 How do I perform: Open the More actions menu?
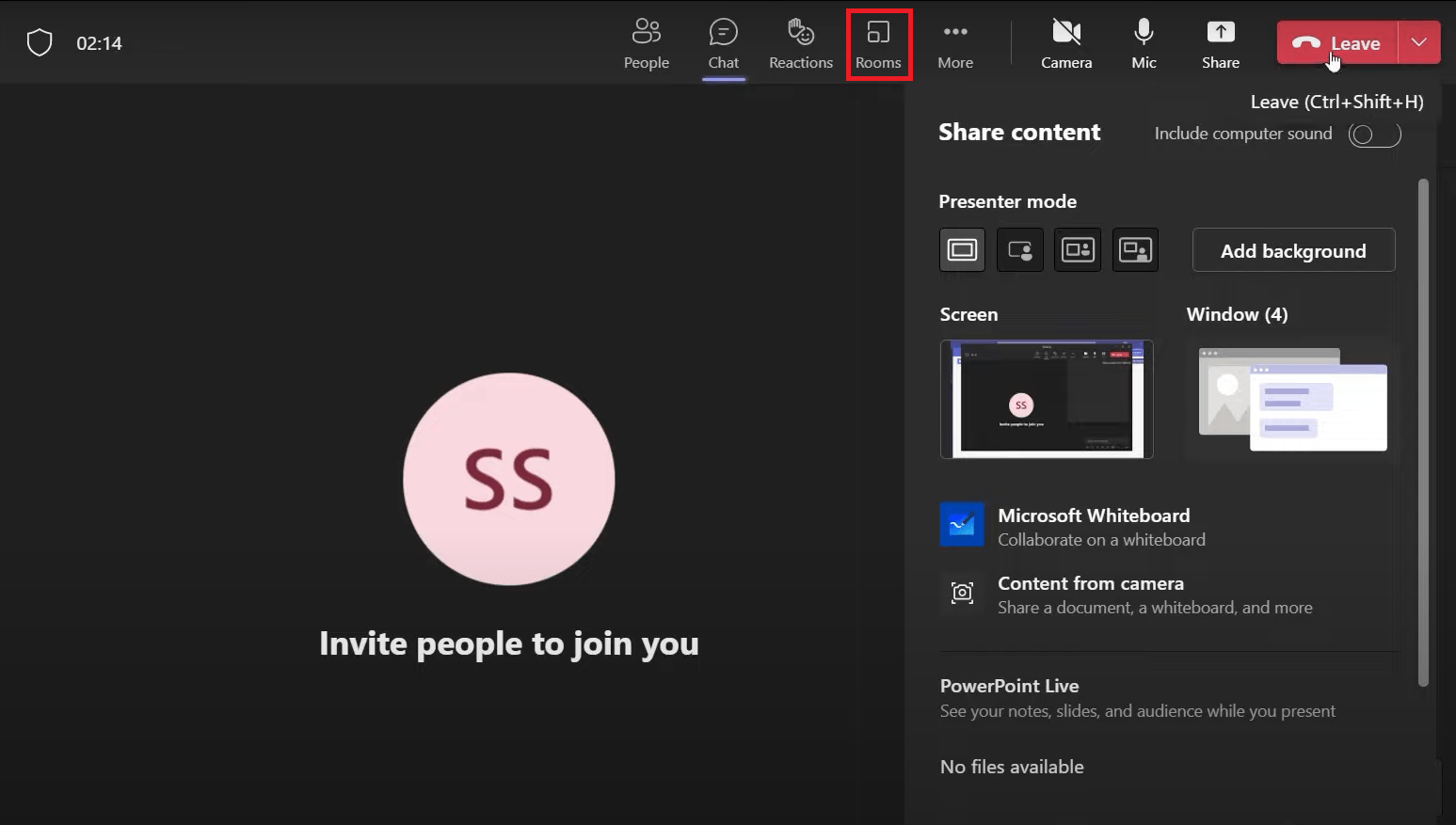click(x=955, y=44)
